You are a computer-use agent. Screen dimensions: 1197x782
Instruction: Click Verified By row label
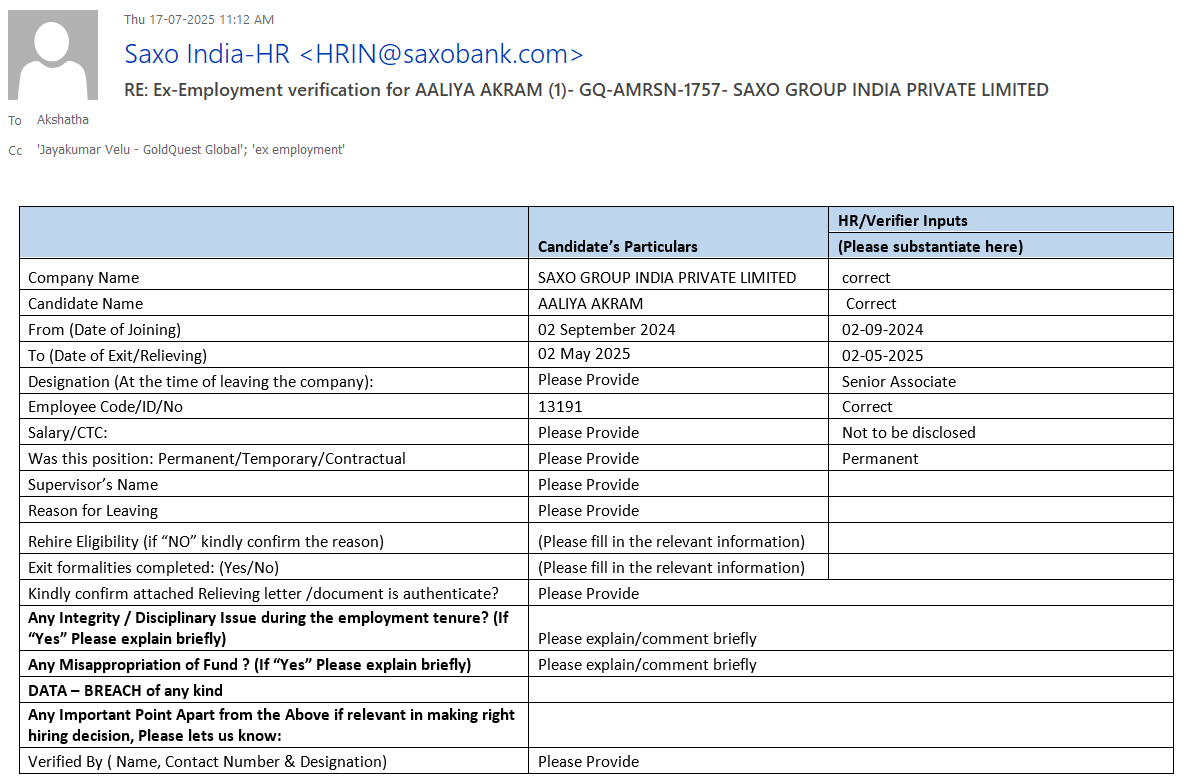click(x=207, y=762)
